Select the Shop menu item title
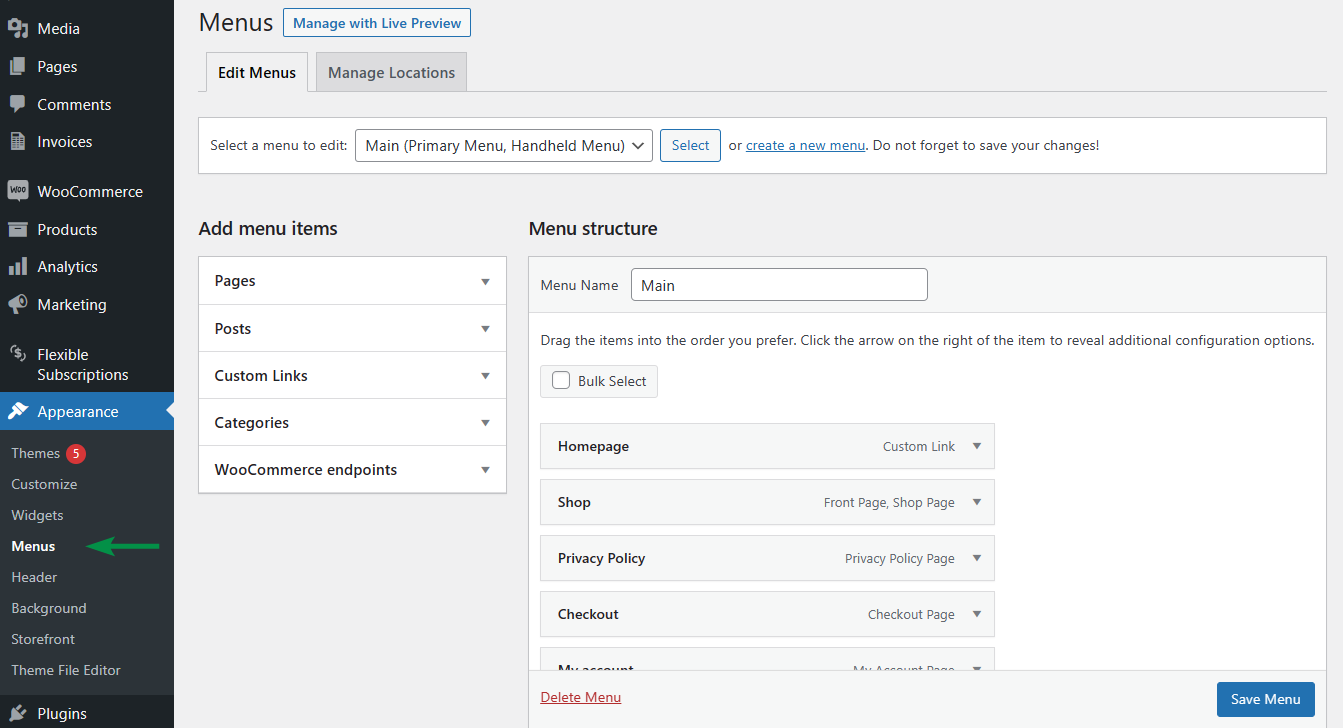 pyautogui.click(x=574, y=502)
